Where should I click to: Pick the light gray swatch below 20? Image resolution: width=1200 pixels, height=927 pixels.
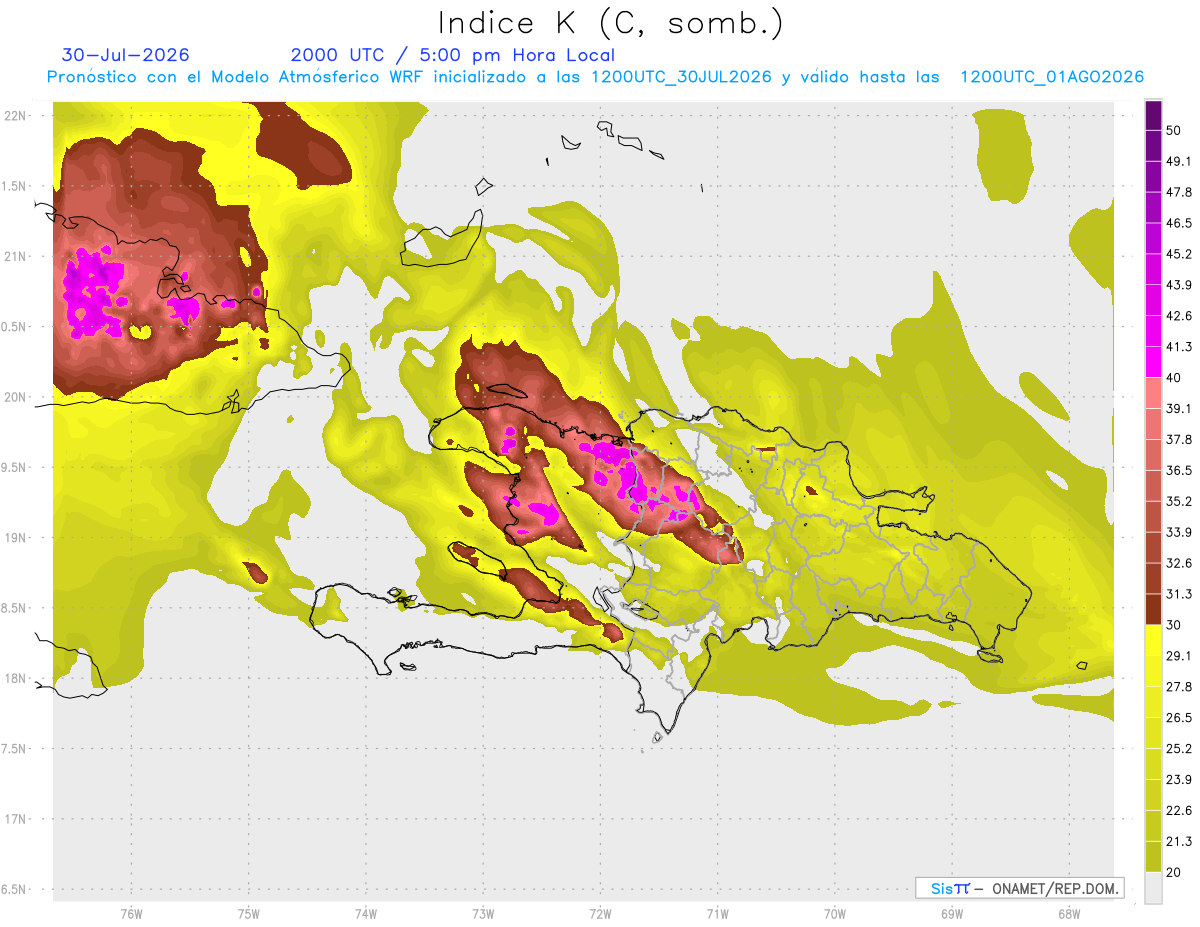click(x=1153, y=887)
